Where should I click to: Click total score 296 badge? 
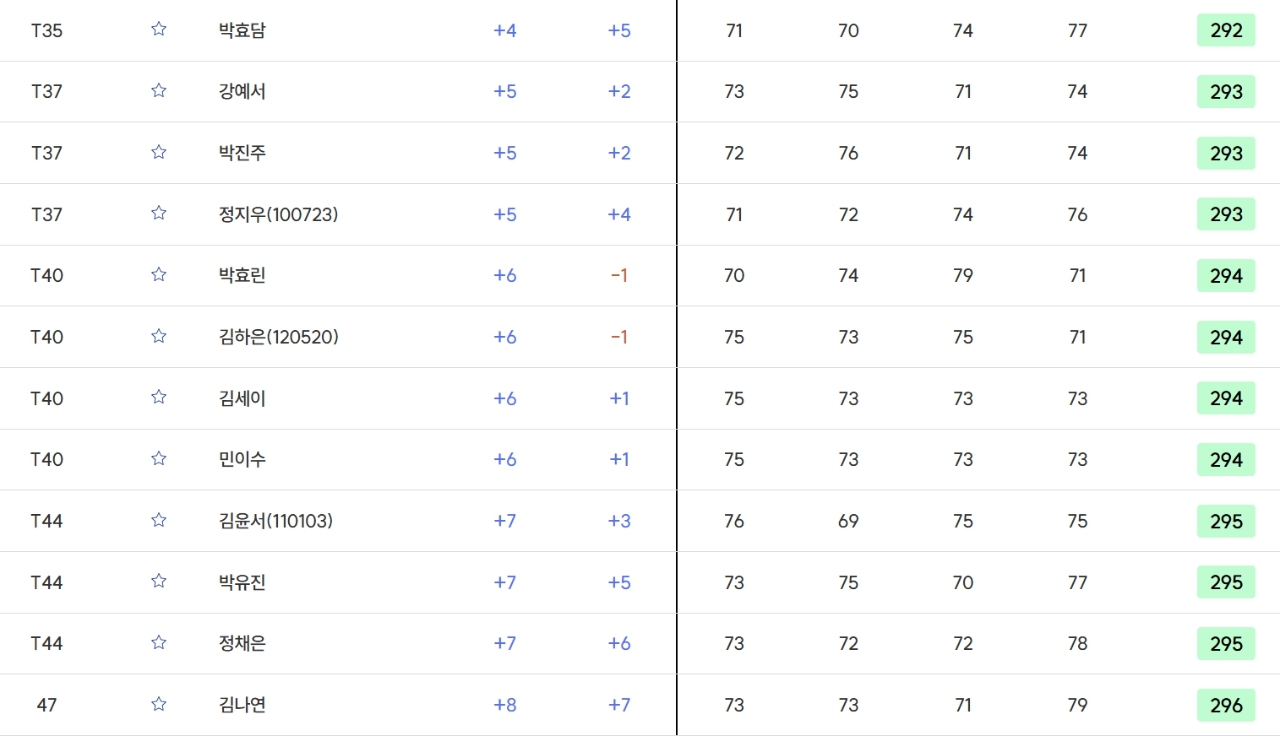1226,705
